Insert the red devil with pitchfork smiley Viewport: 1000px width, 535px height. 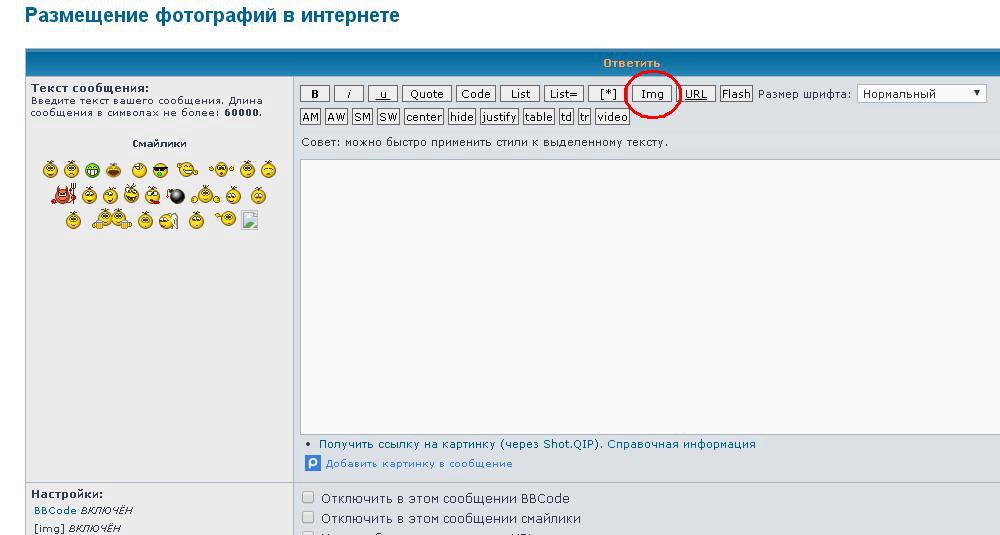tap(64, 194)
